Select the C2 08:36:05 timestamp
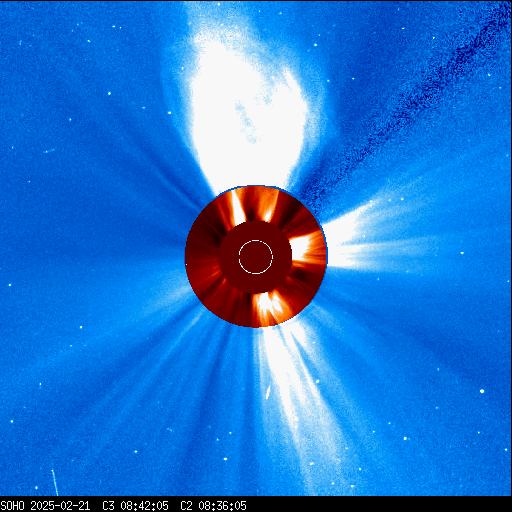512x512 pixels. click(213, 506)
